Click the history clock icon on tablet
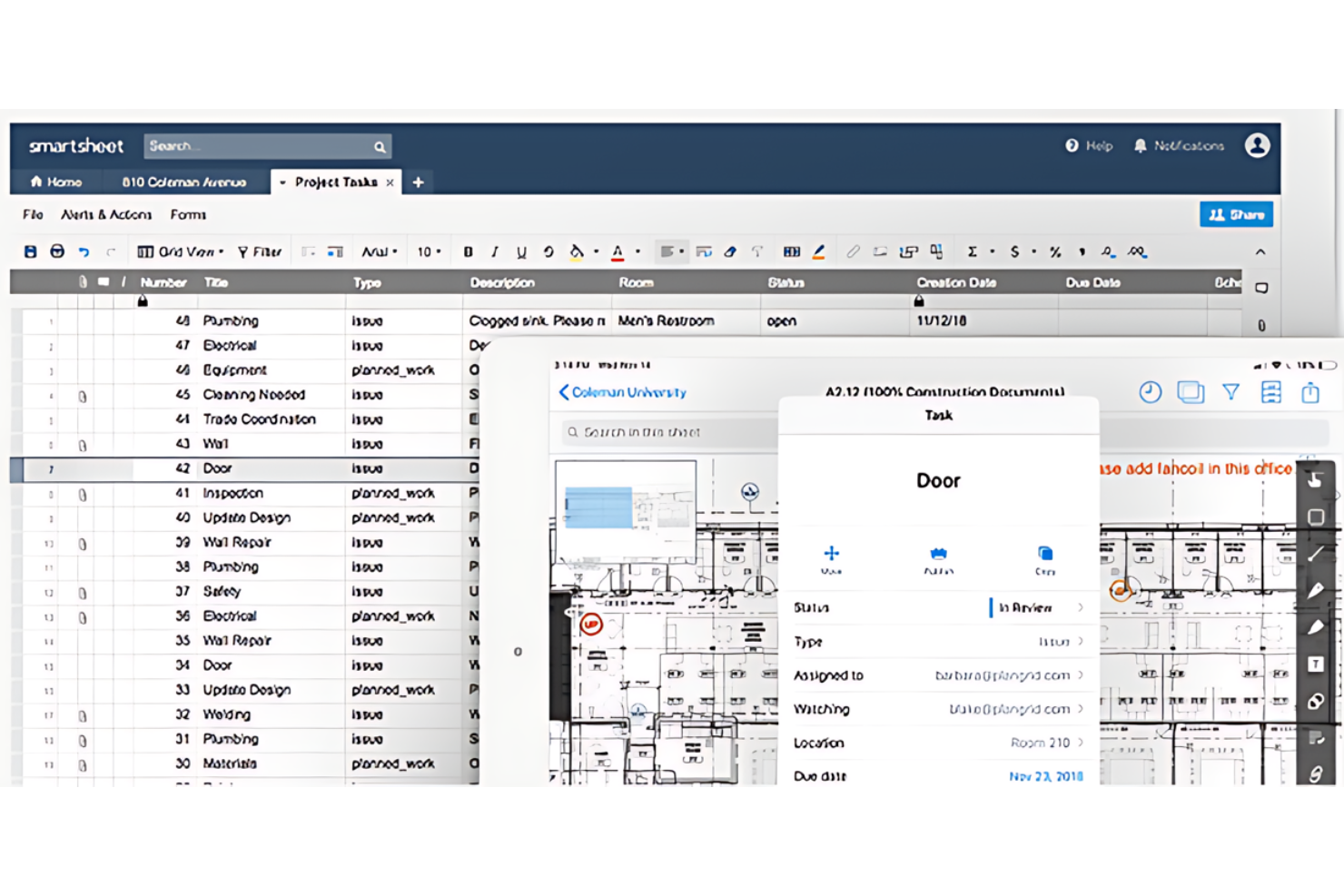The width and height of the screenshot is (1344, 896). (x=1150, y=392)
